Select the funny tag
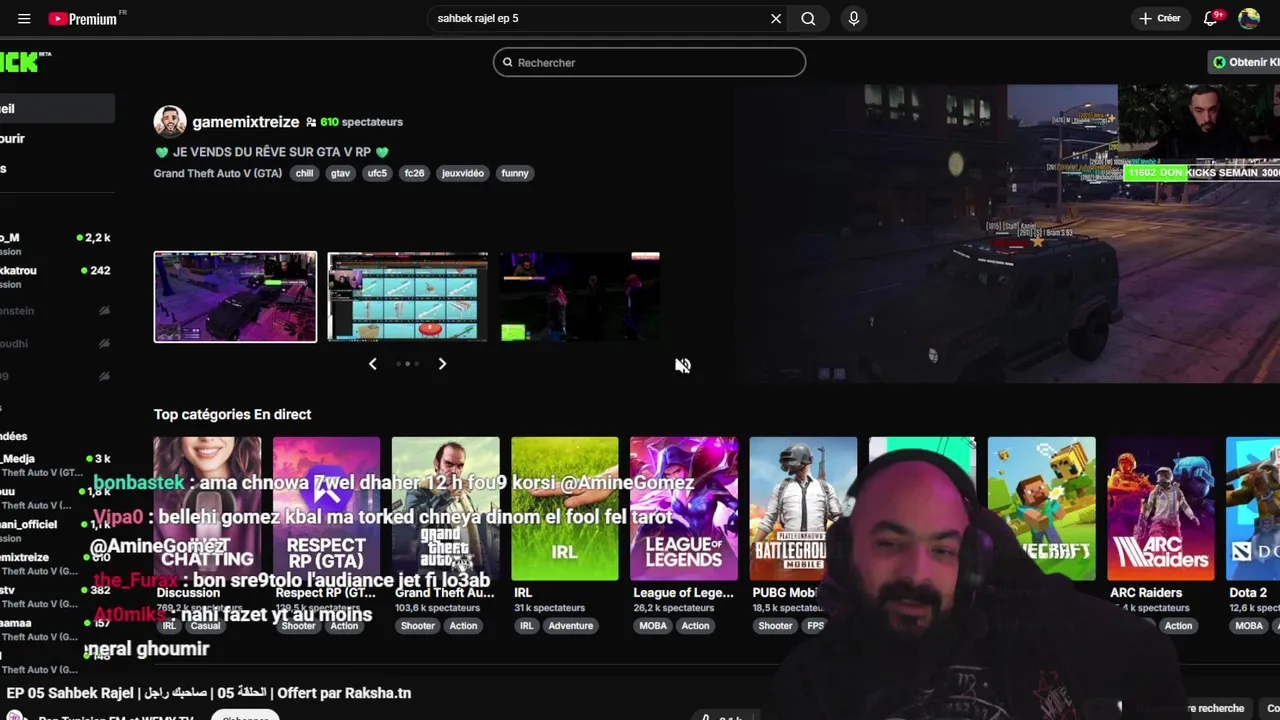 (515, 173)
